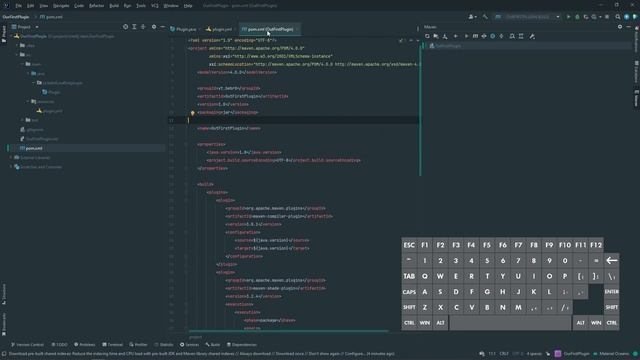Image resolution: width=640 pixels, height=360 pixels.
Task: Click the Stop icon in main toolbar
Action: click(607, 17)
